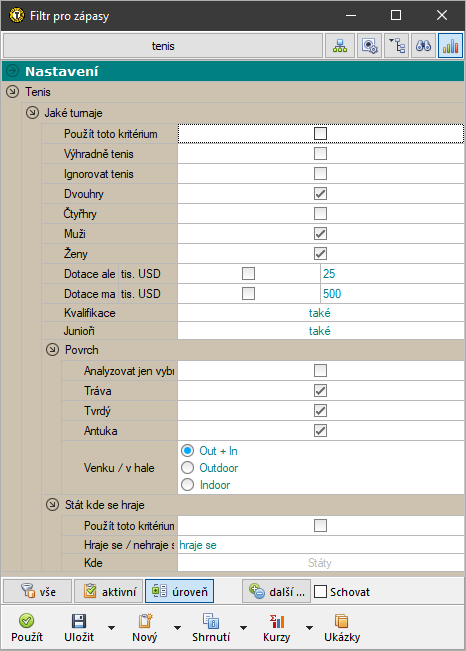This screenshot has width=466, height=651.
Task: Click the další ... button
Action: coord(277,591)
